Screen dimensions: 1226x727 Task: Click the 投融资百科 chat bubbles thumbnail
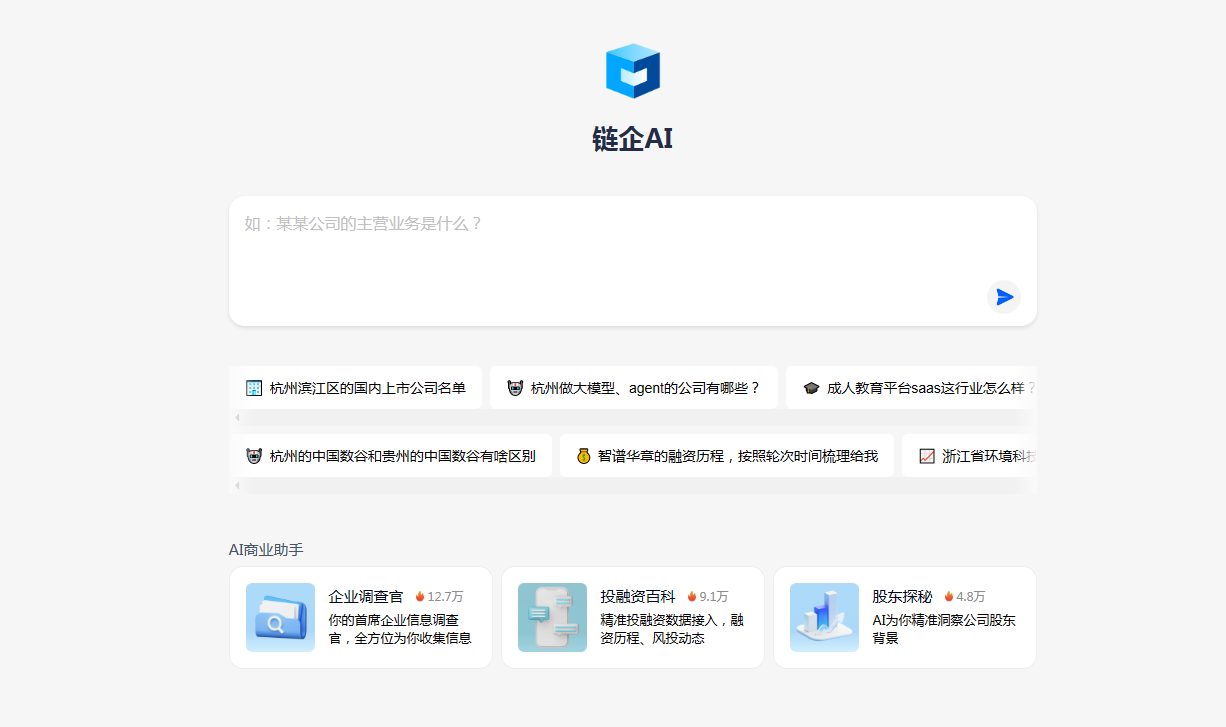click(x=552, y=618)
